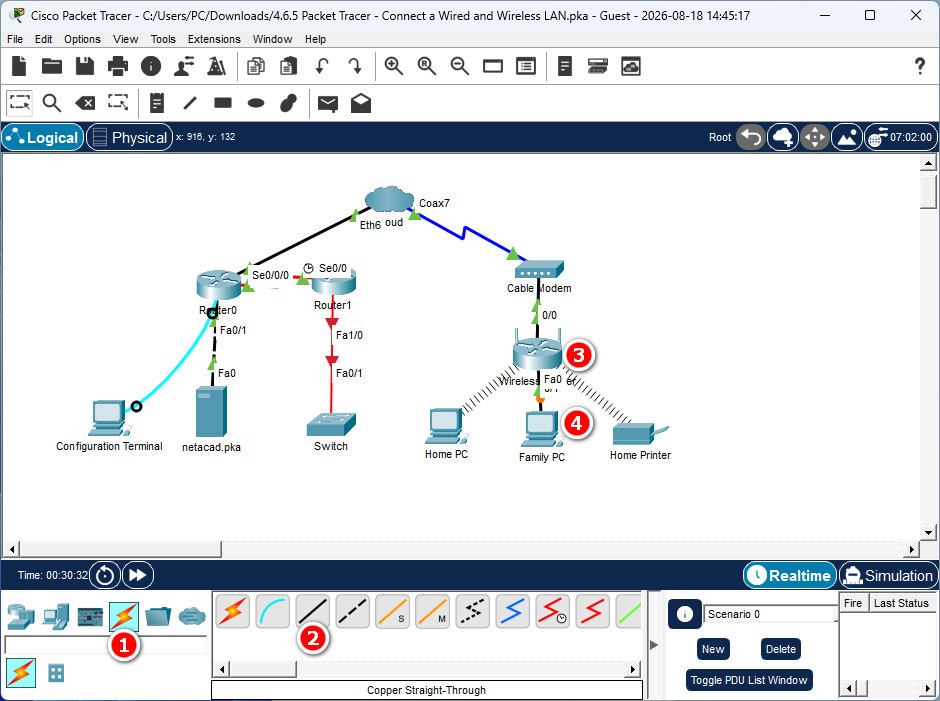
Task: Redo the last action
Action: click(355, 66)
